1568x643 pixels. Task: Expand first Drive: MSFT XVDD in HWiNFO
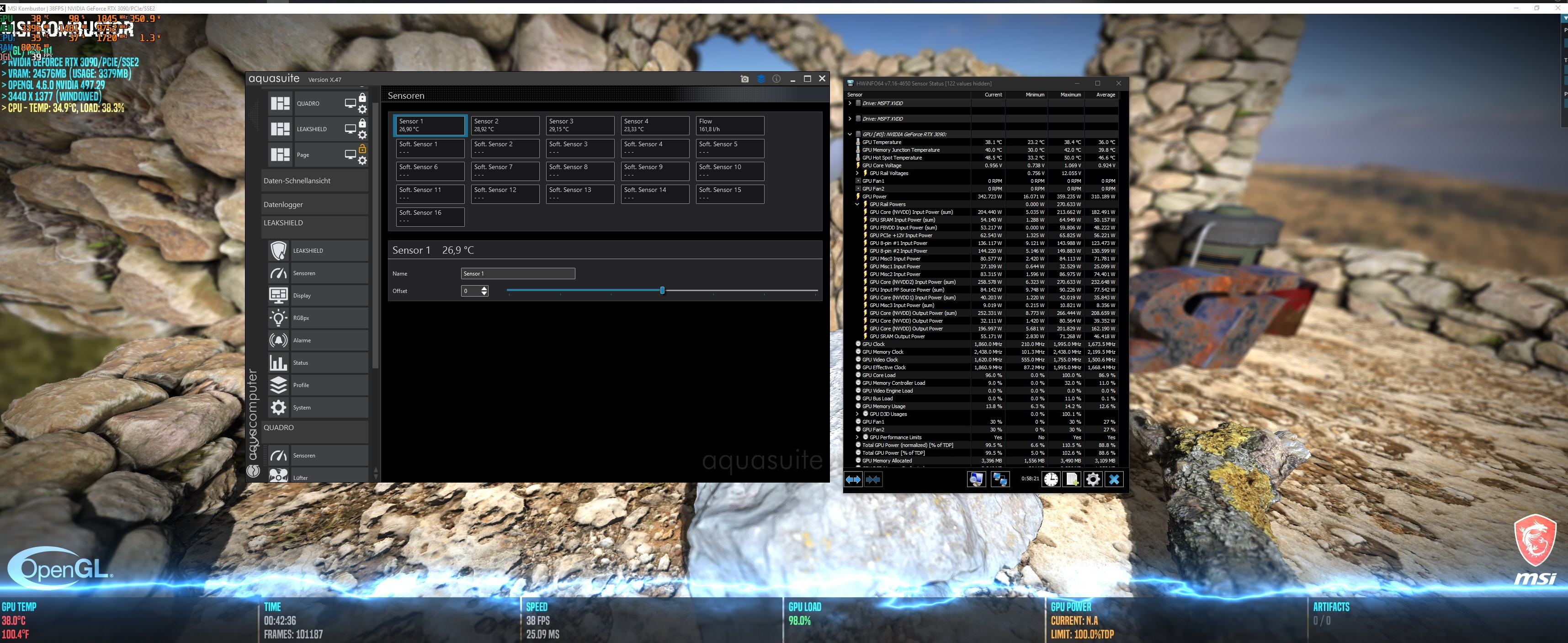[x=850, y=103]
